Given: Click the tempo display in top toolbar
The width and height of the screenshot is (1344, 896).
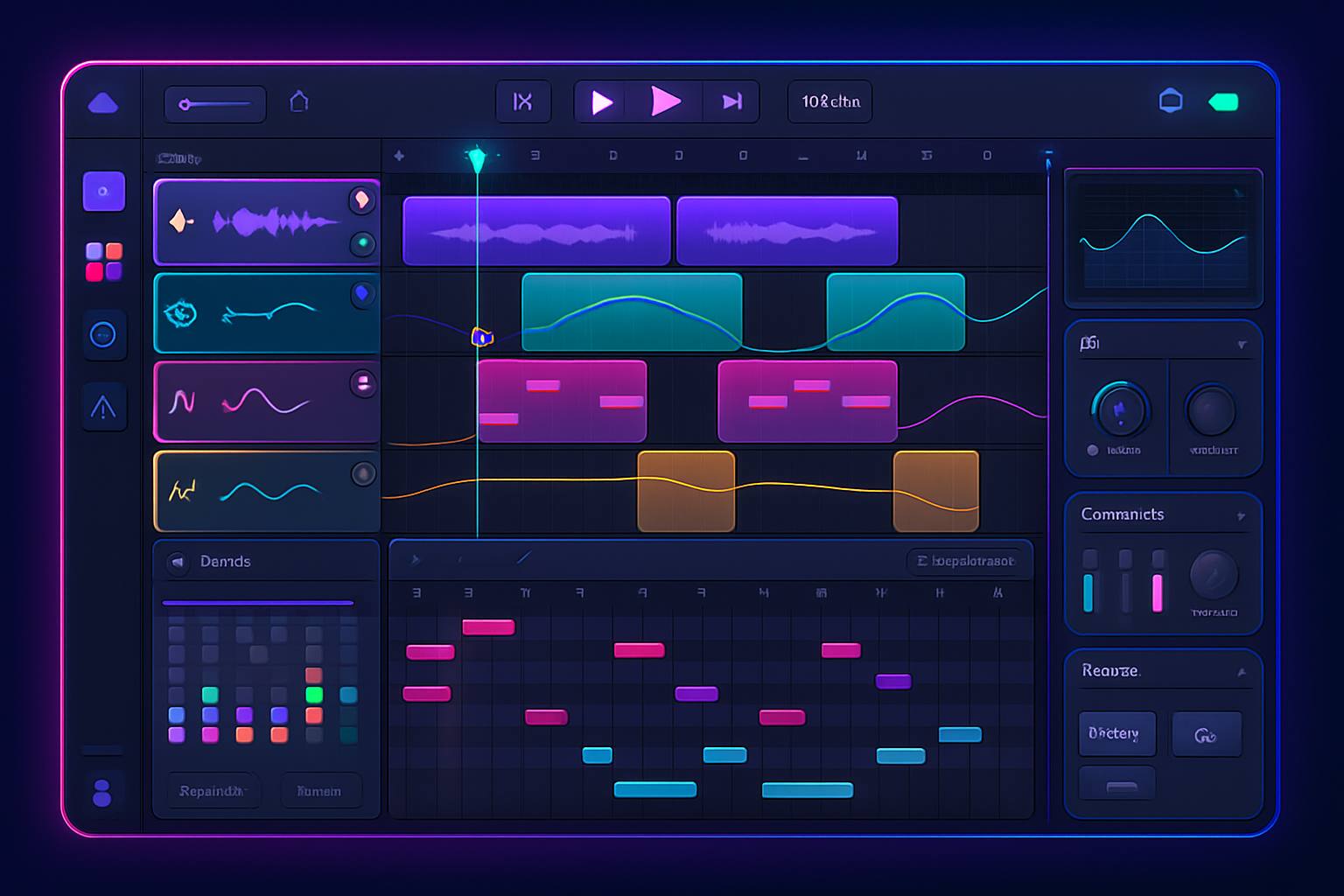Looking at the screenshot, I should point(829,101).
